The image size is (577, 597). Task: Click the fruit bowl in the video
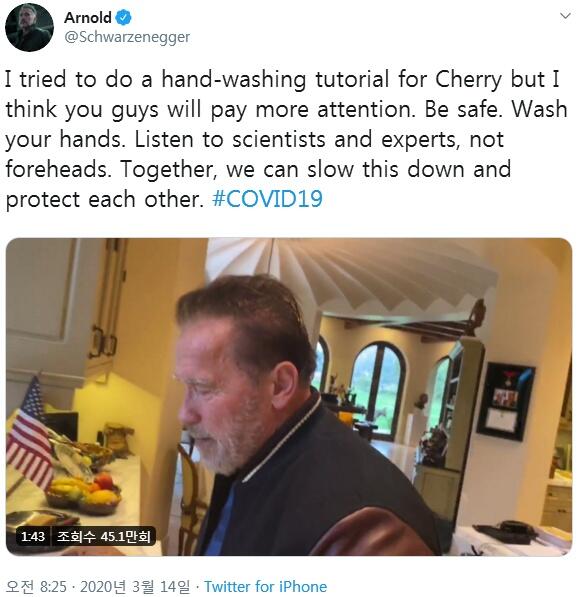coord(83,493)
